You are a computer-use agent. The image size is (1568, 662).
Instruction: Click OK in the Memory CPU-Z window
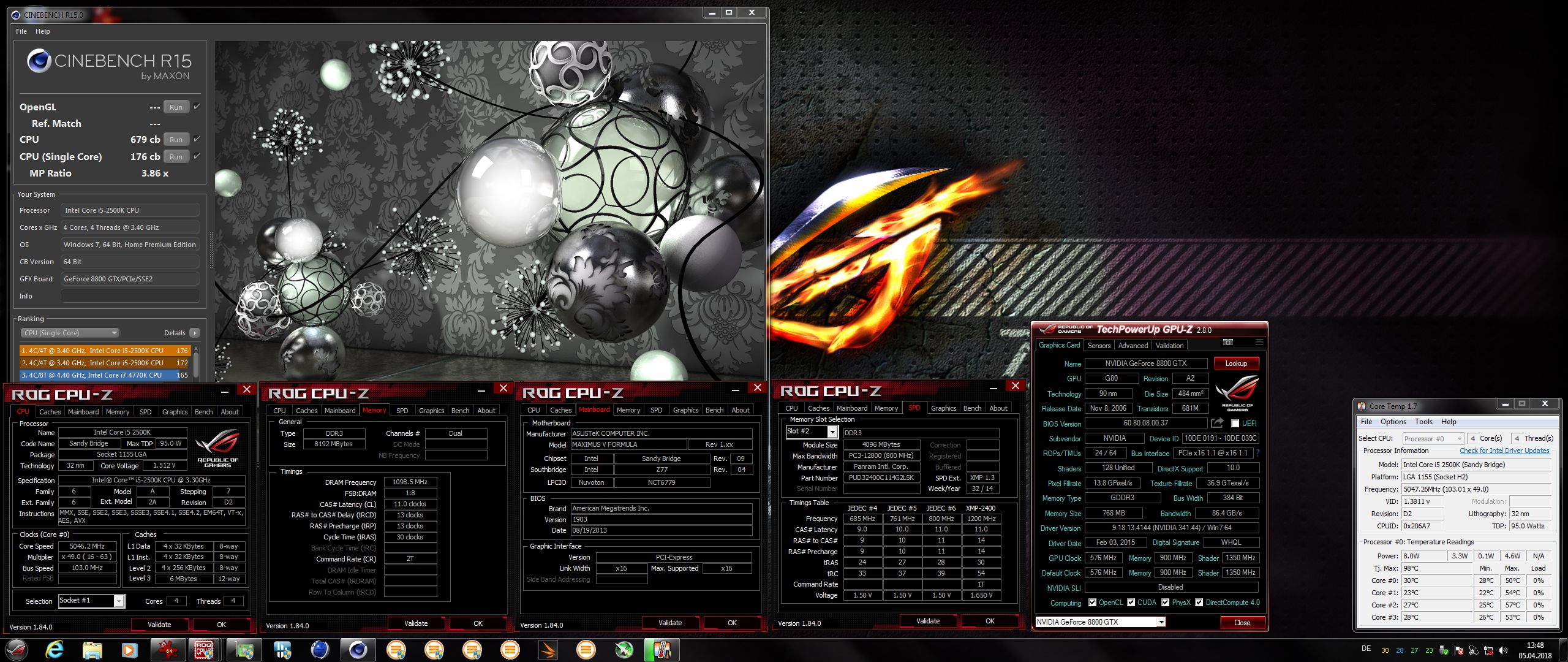coord(478,623)
